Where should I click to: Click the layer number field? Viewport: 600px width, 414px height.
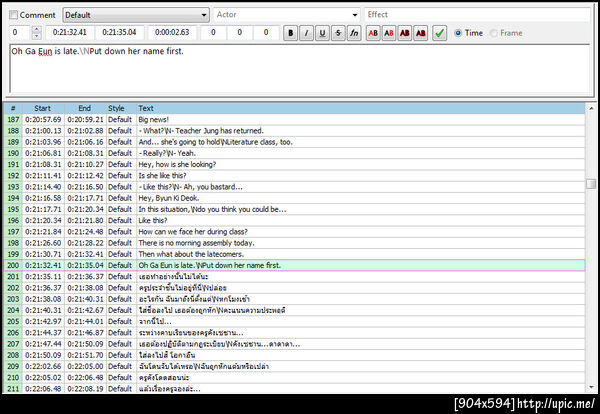coord(20,33)
